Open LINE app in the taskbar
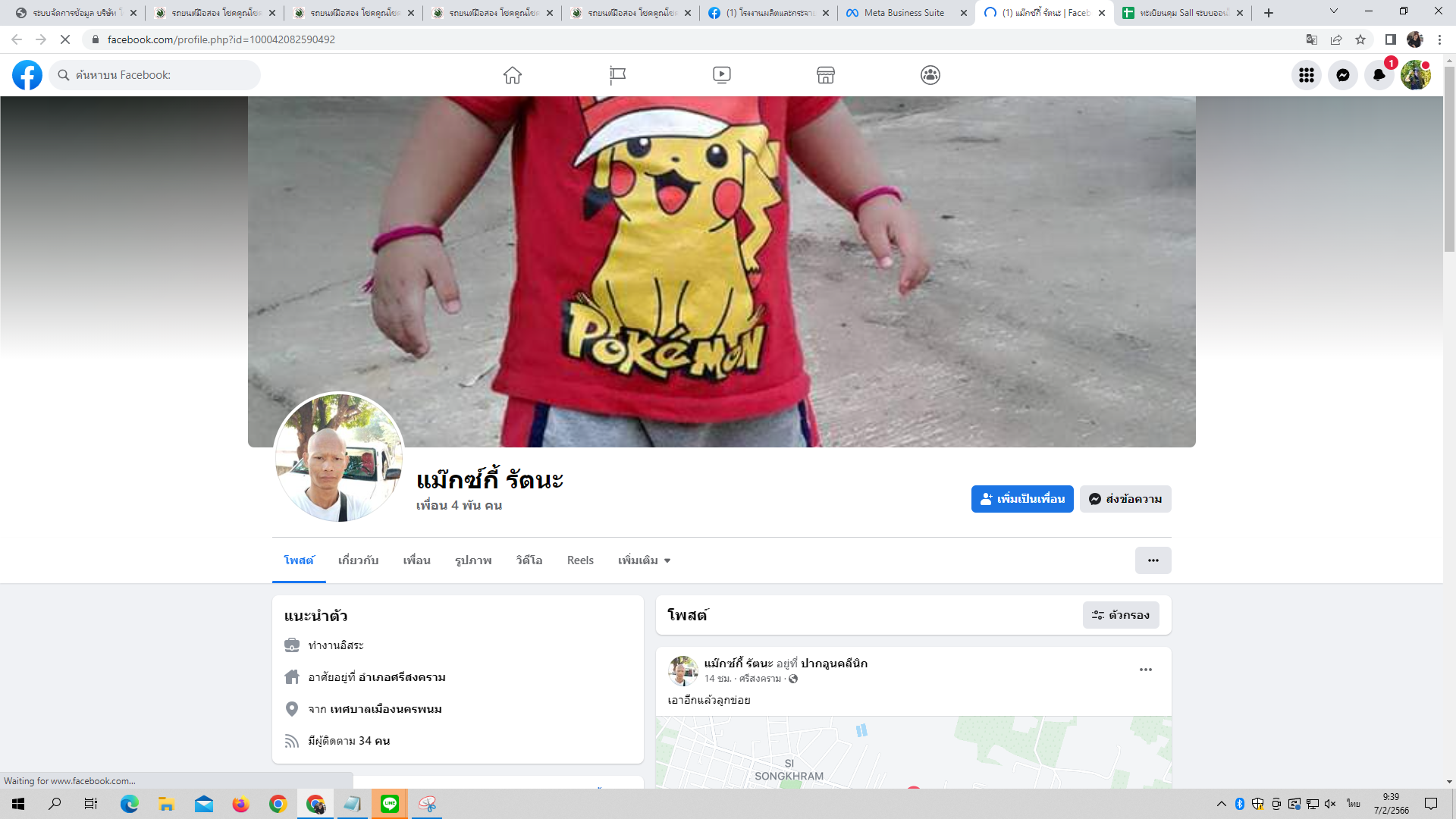The image size is (1456, 819). click(390, 804)
